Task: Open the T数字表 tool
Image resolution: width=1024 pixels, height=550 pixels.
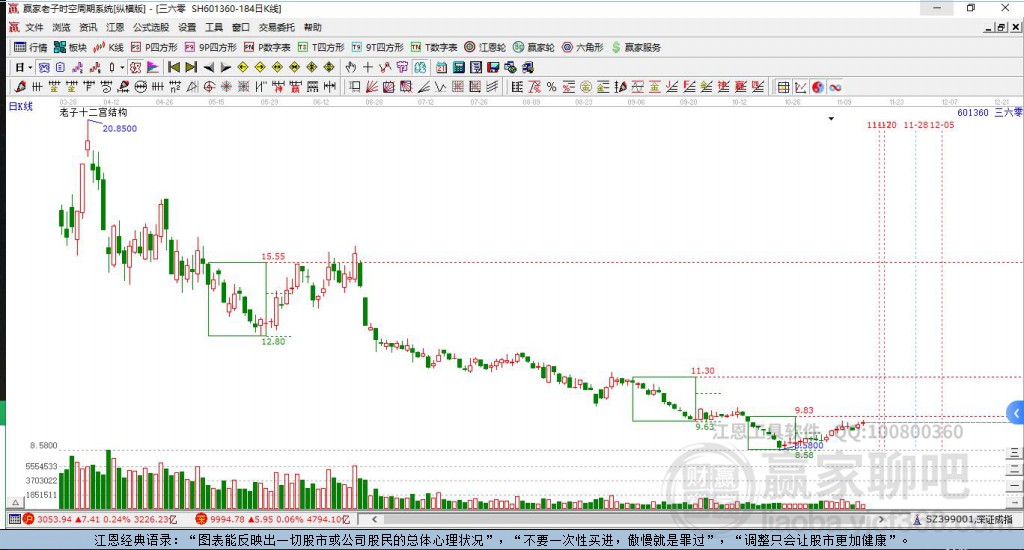Action: coord(434,47)
